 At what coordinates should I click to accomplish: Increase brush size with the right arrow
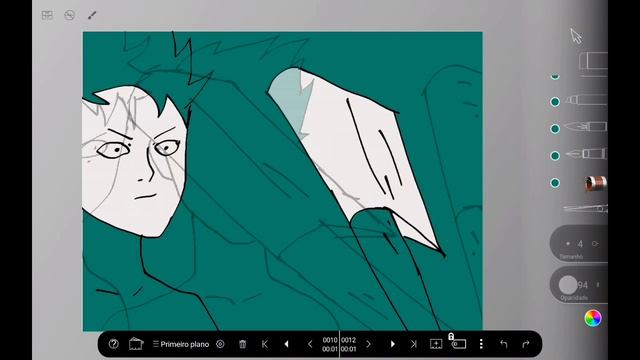click(595, 244)
